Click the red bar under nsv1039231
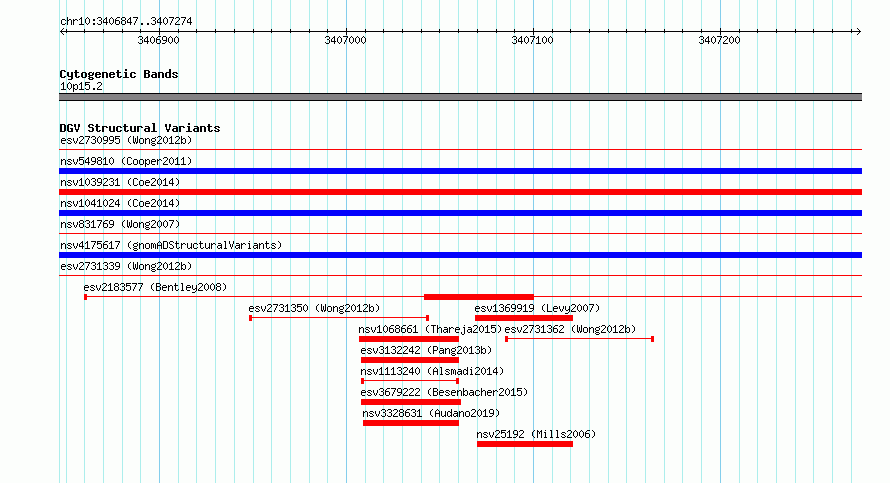The height and width of the screenshot is (483, 890). (460, 192)
